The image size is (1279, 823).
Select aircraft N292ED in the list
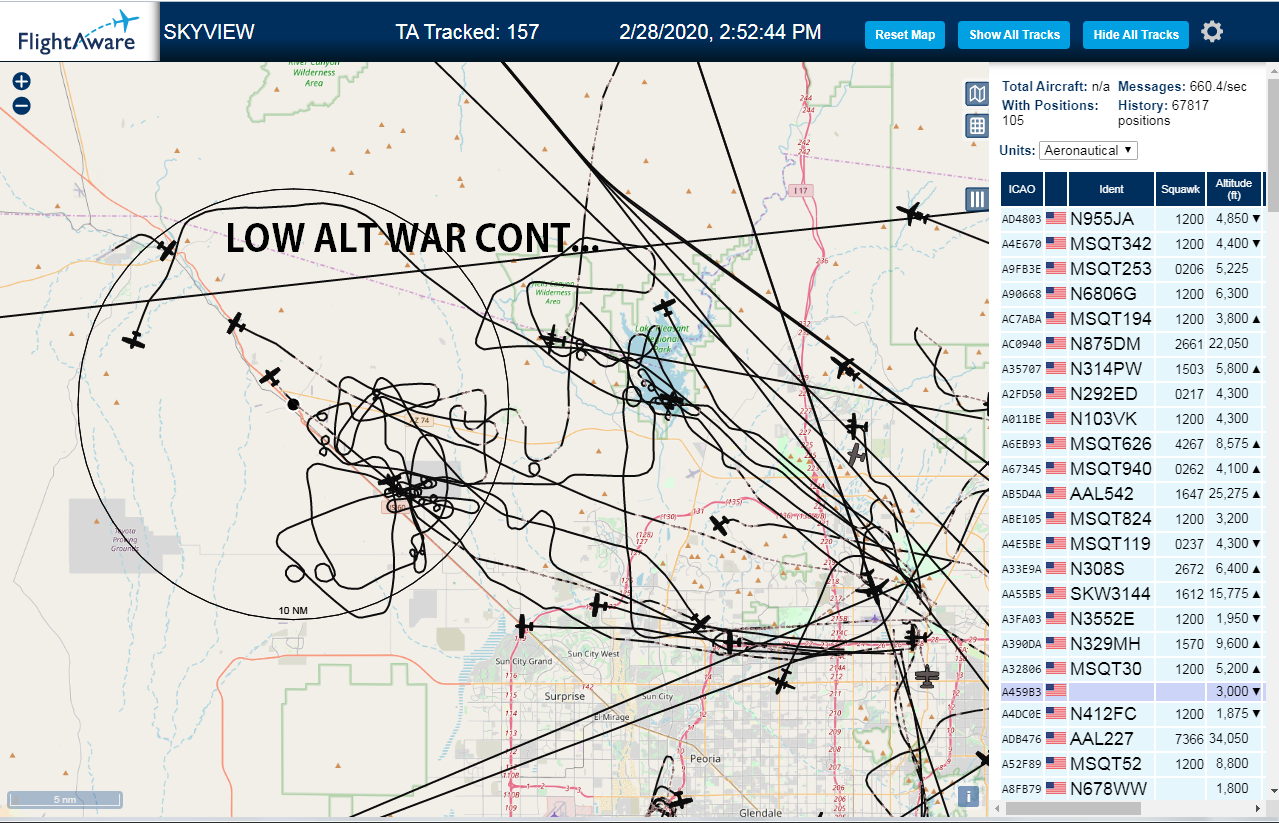click(x=1133, y=393)
